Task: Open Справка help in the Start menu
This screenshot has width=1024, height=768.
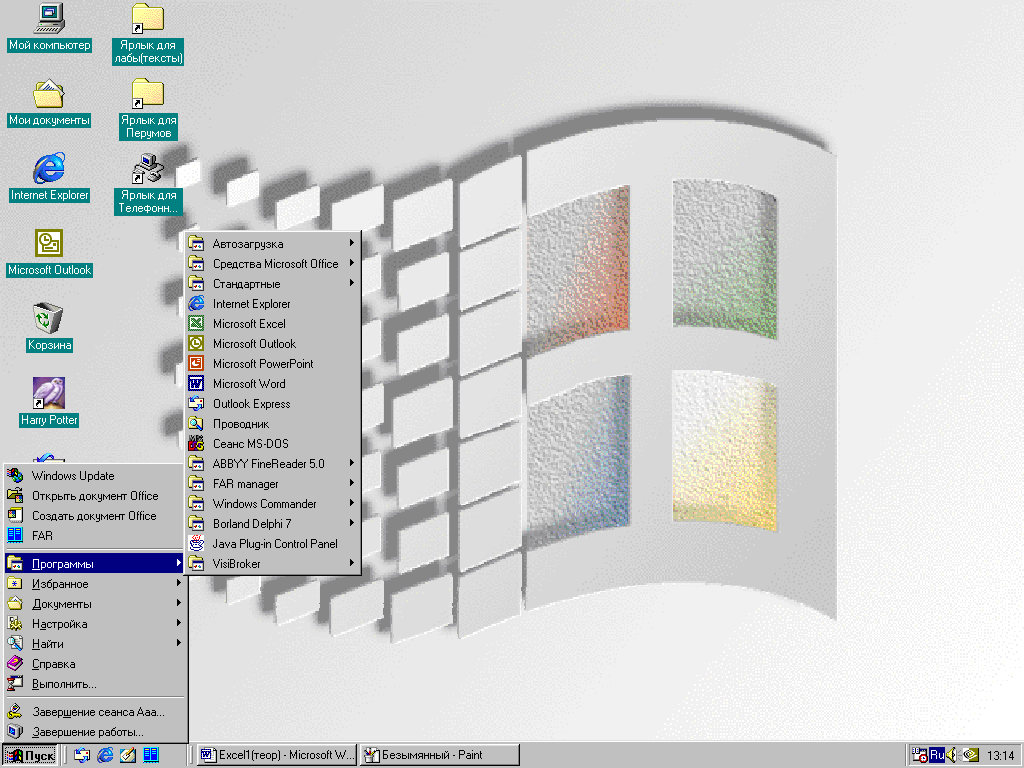Action: [x=94, y=664]
